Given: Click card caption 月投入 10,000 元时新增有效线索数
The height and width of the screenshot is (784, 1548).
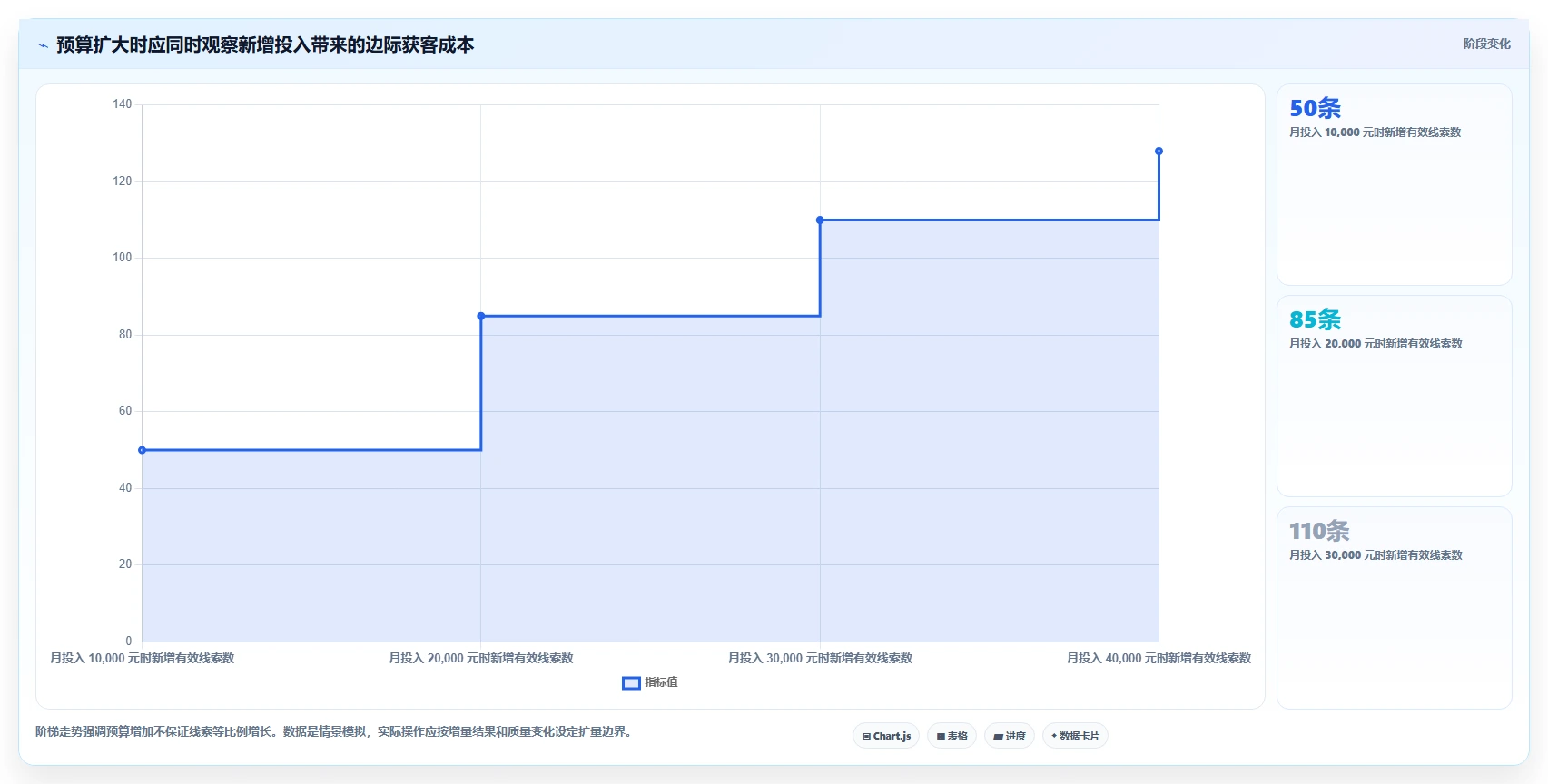Looking at the screenshot, I should [1375, 132].
